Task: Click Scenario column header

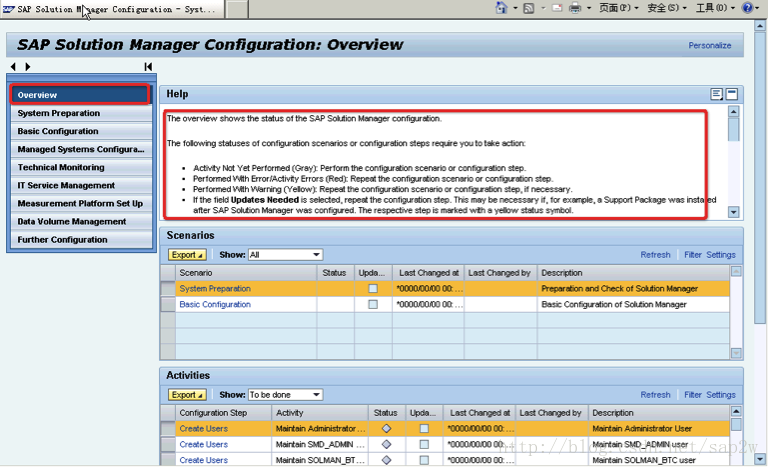Action: click(x=247, y=273)
